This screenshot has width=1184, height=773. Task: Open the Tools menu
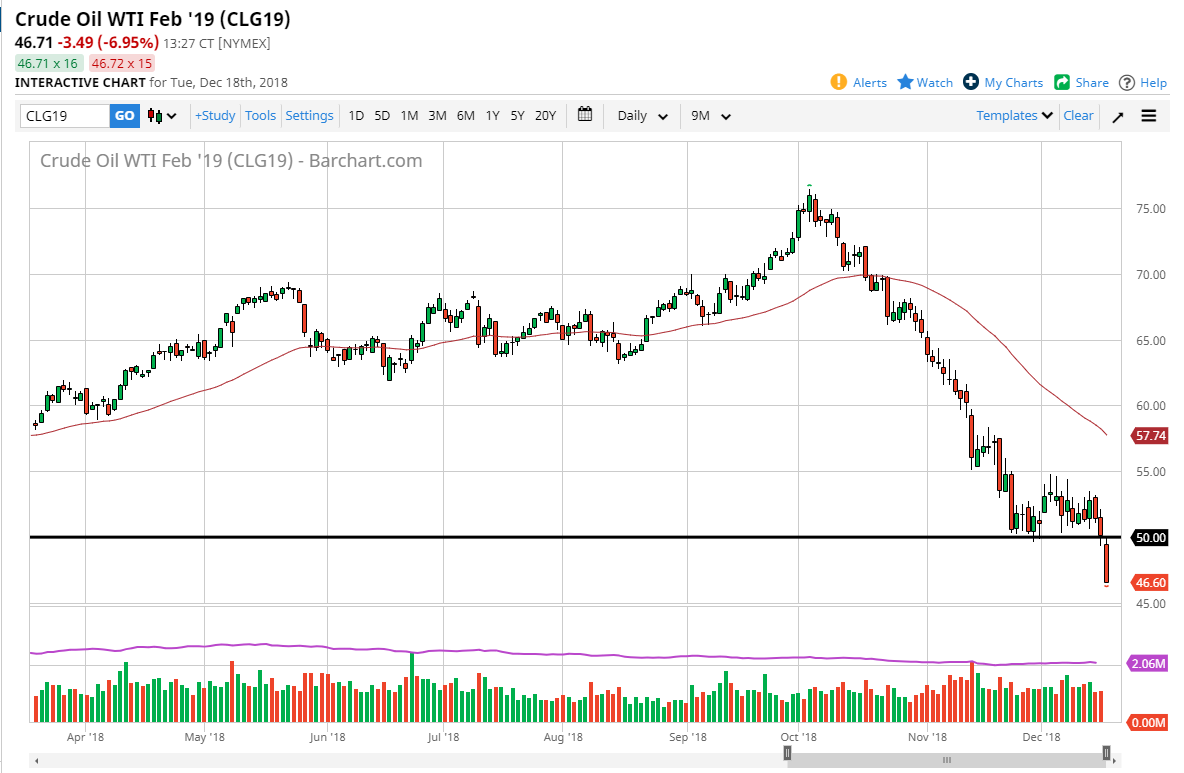(260, 115)
